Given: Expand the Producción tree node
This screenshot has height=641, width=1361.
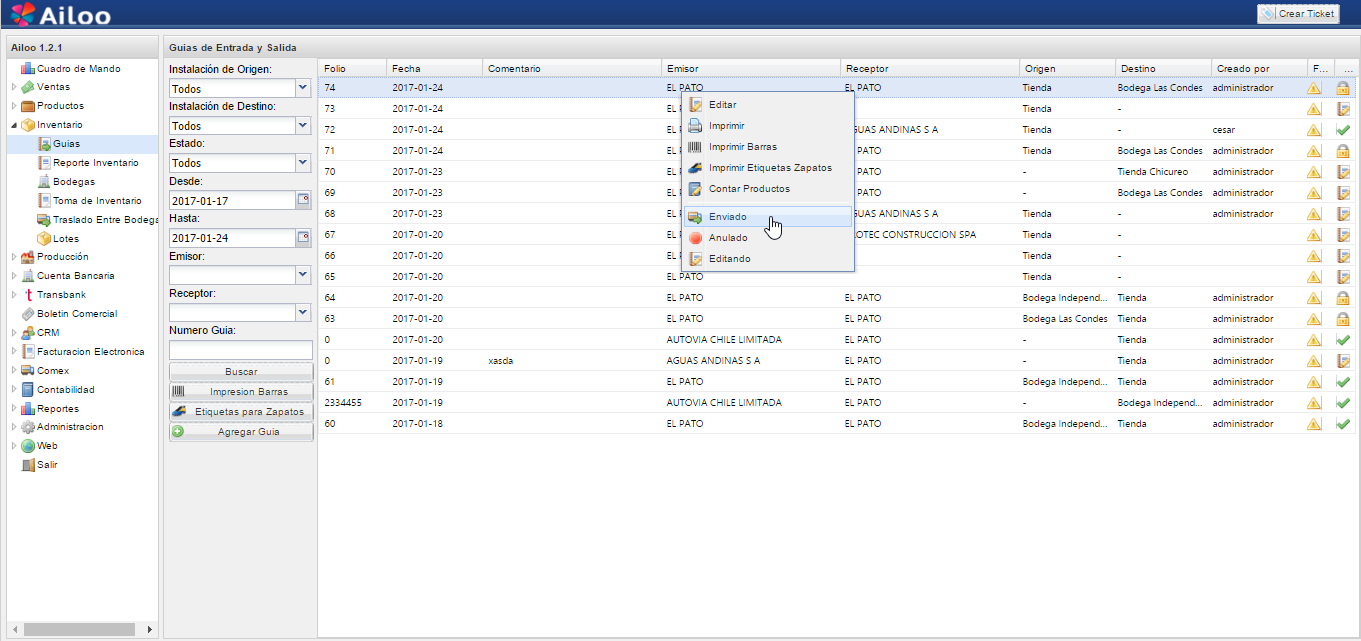Looking at the screenshot, I should point(14,257).
